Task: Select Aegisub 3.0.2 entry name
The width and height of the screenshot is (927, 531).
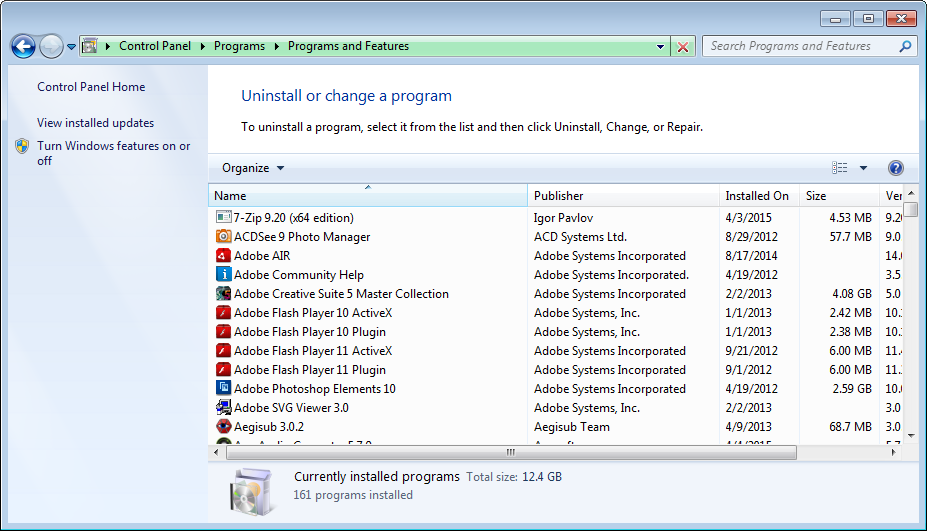Action: tap(269, 427)
